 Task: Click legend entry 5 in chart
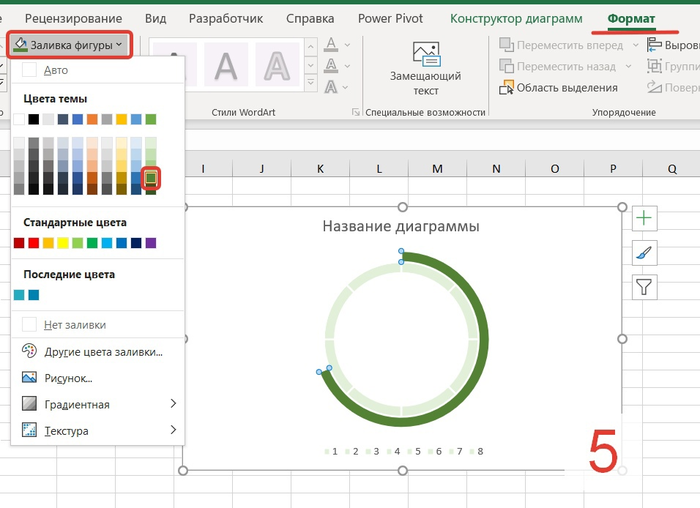414,451
